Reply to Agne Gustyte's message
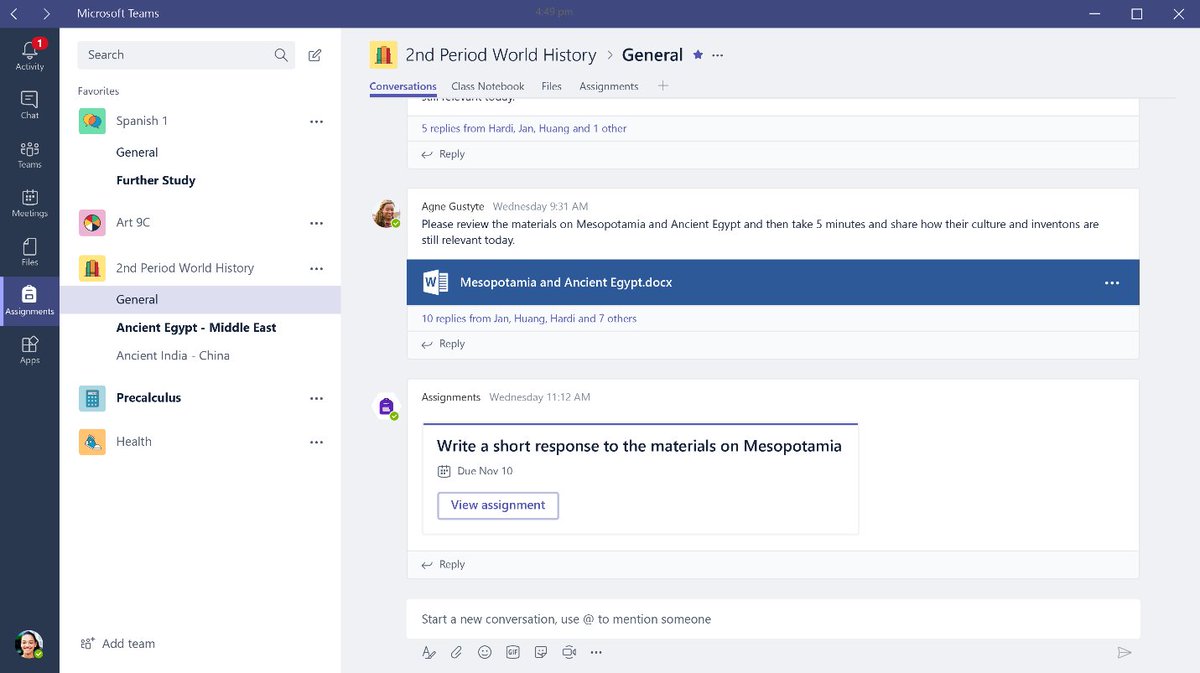The width and height of the screenshot is (1200, 673). click(443, 344)
